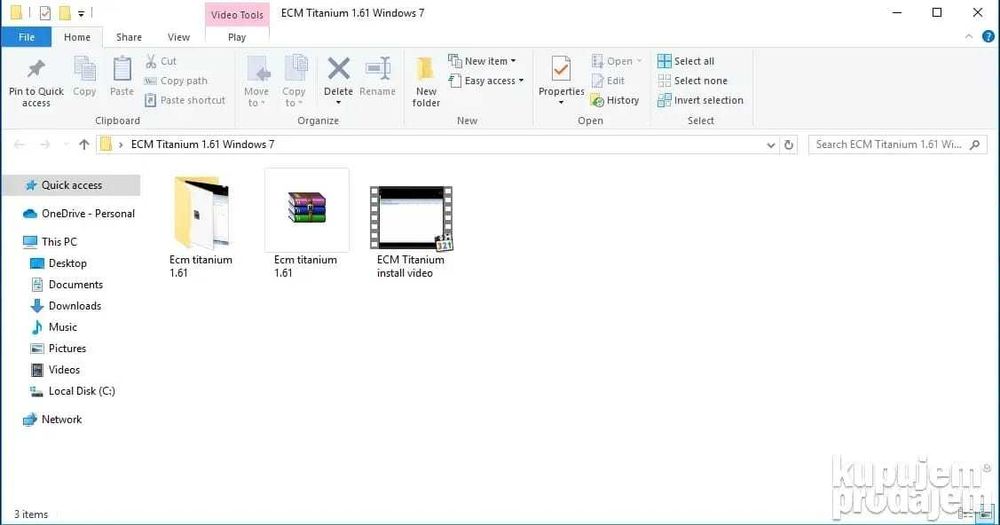Click Invert selection
Screen dimensions: 1000x525
700,100
